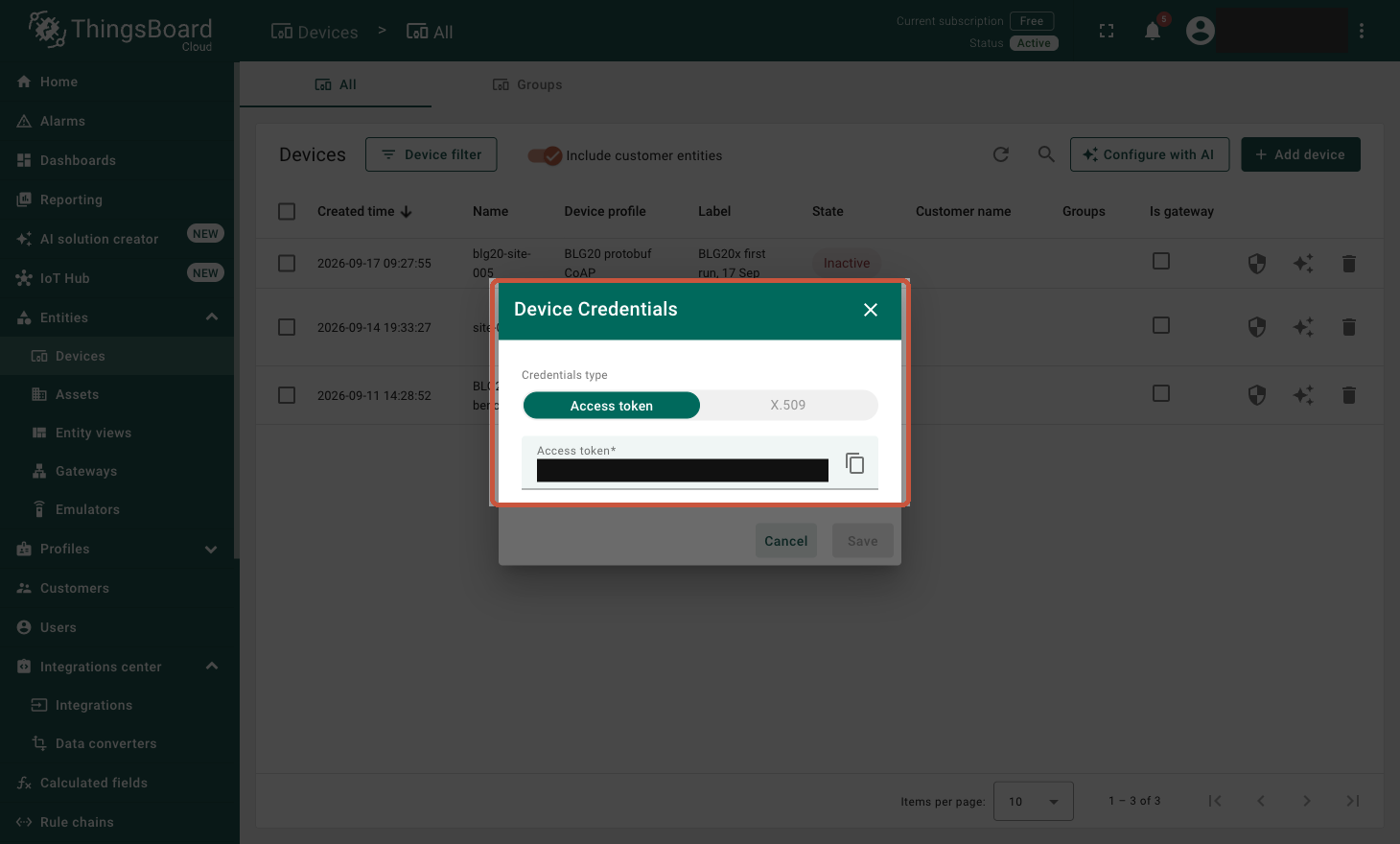Toggle Is gateway for the 14:28:52 device
The image size is (1400, 844).
point(1161,393)
